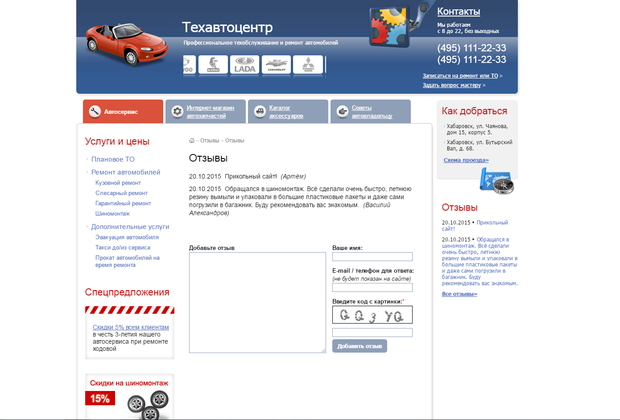Select Слесарный ремонт submenu item
620x420 pixels.
[x=121, y=193]
